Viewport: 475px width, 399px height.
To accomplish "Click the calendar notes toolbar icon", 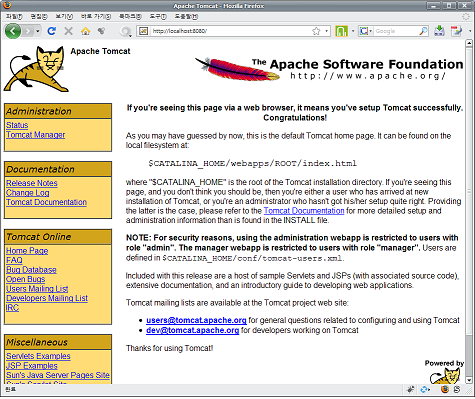I will coord(456,31).
